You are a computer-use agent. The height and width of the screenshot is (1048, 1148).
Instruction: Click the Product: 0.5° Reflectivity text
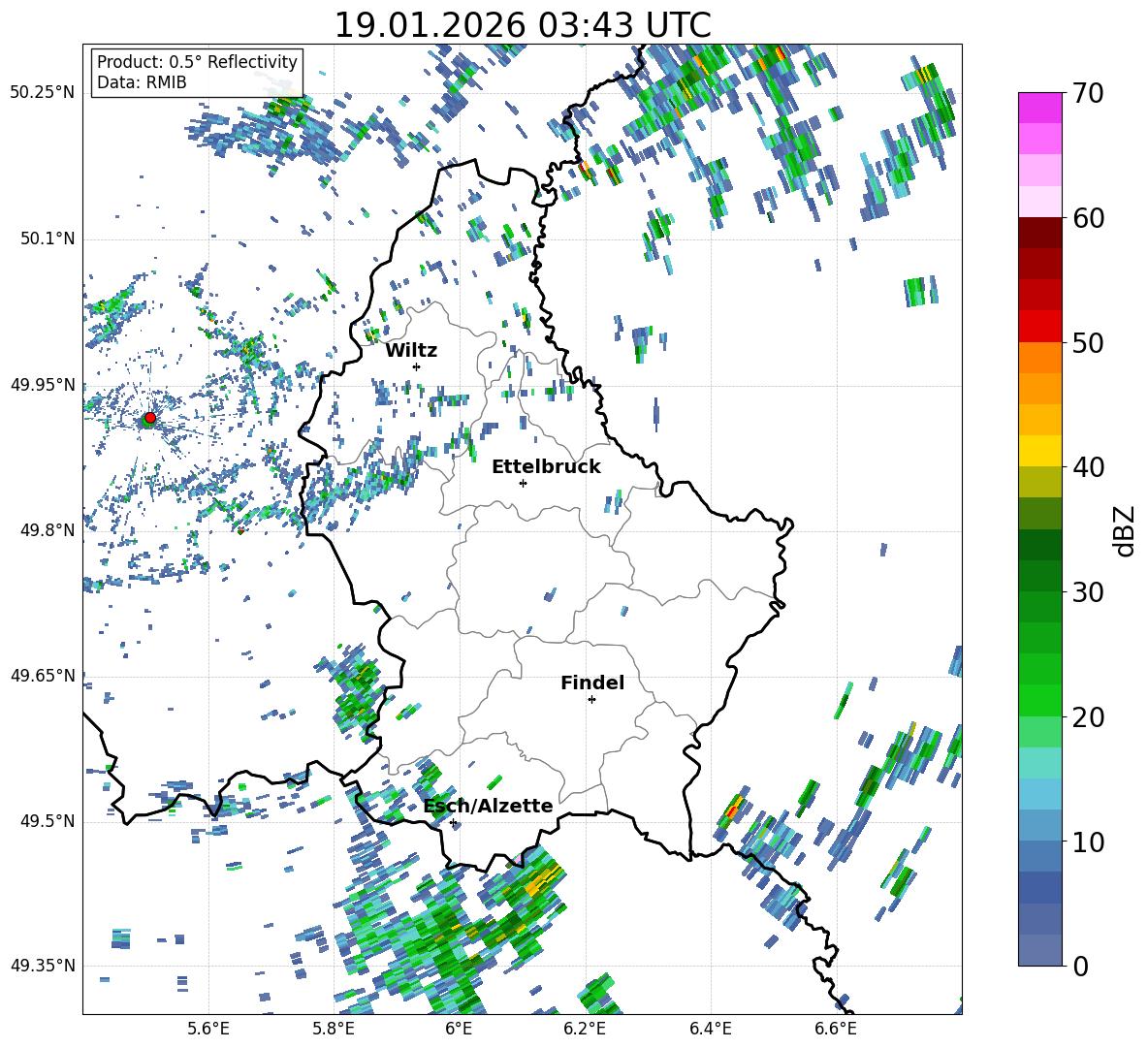tap(197, 61)
